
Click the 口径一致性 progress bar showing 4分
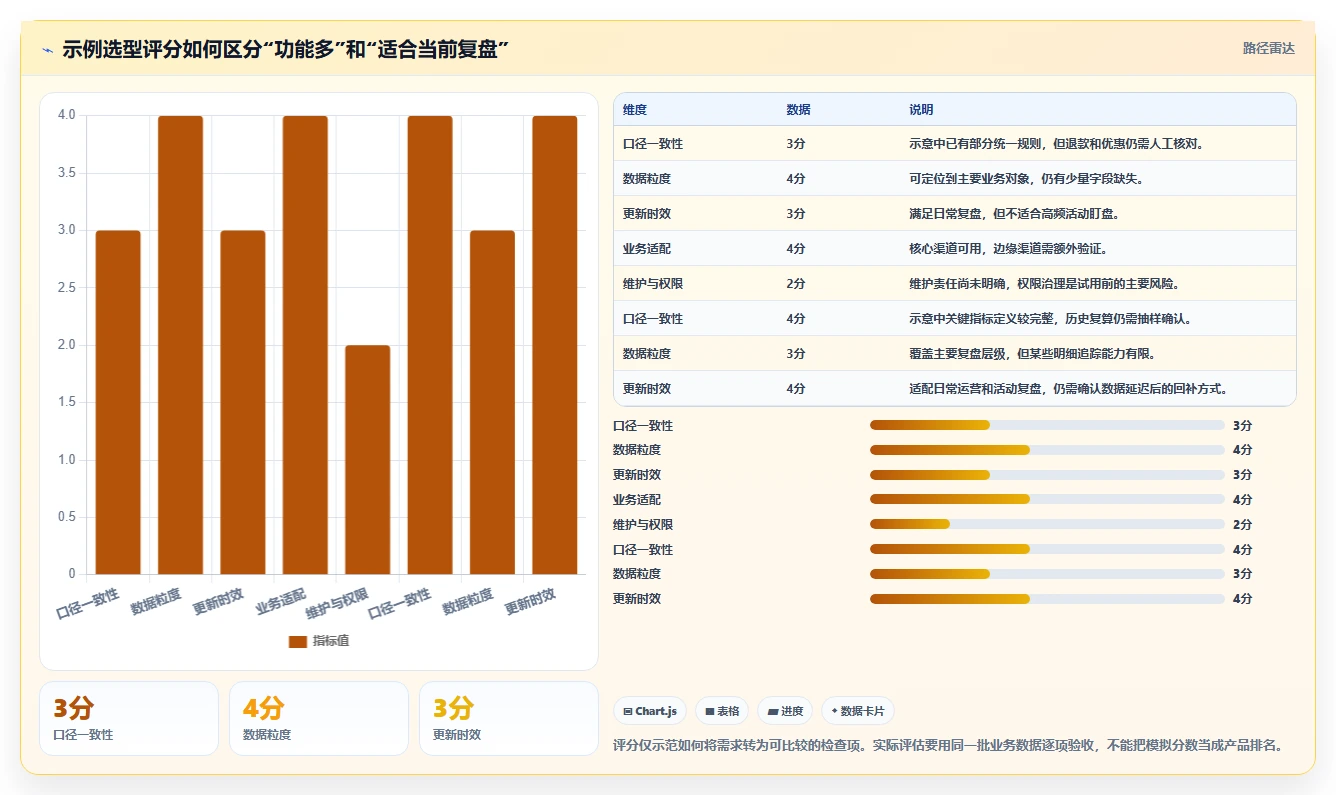[1047, 549]
